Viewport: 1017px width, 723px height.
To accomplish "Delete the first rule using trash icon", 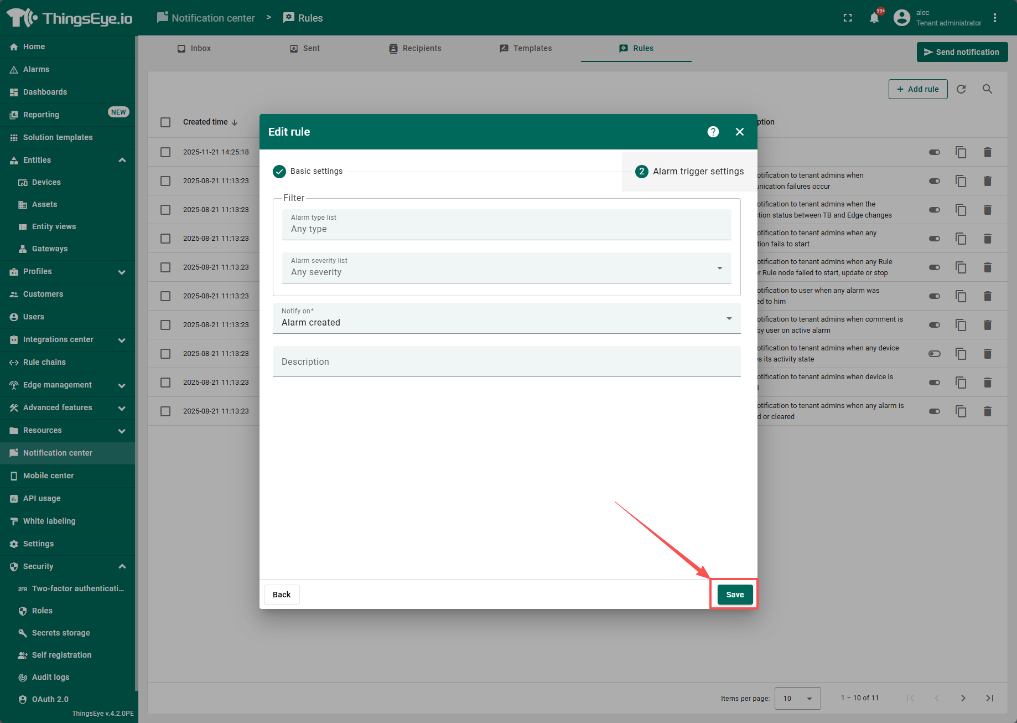I will tap(987, 152).
